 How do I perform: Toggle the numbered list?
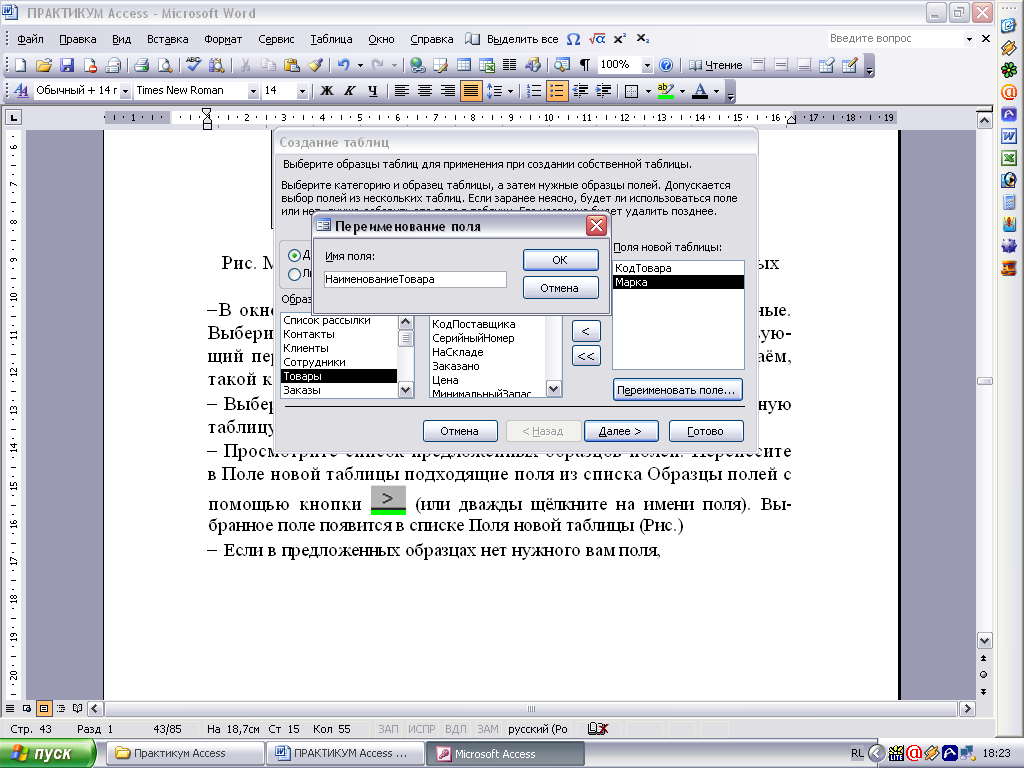pos(534,90)
